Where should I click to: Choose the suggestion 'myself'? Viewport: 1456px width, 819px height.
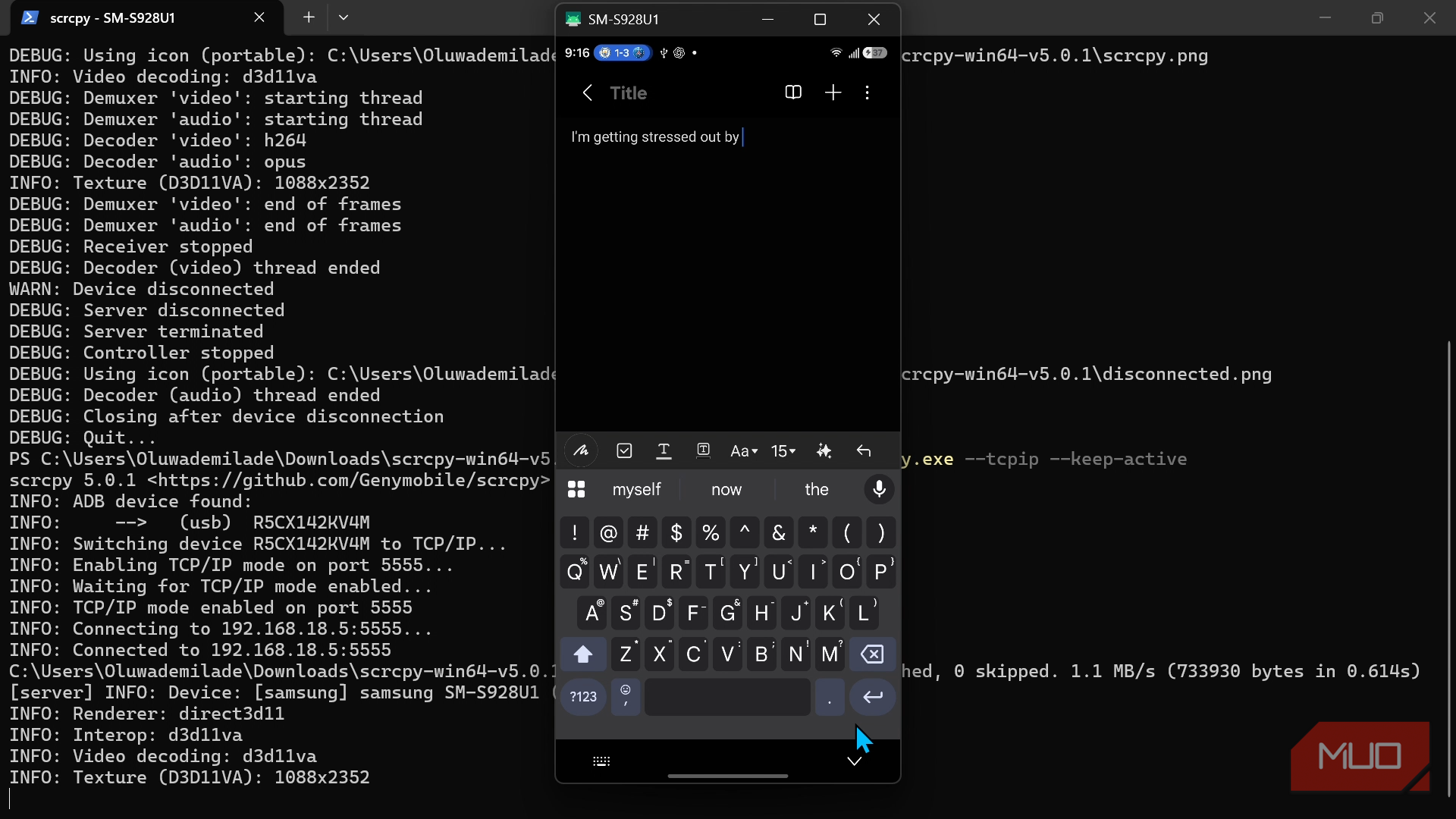[x=636, y=489]
